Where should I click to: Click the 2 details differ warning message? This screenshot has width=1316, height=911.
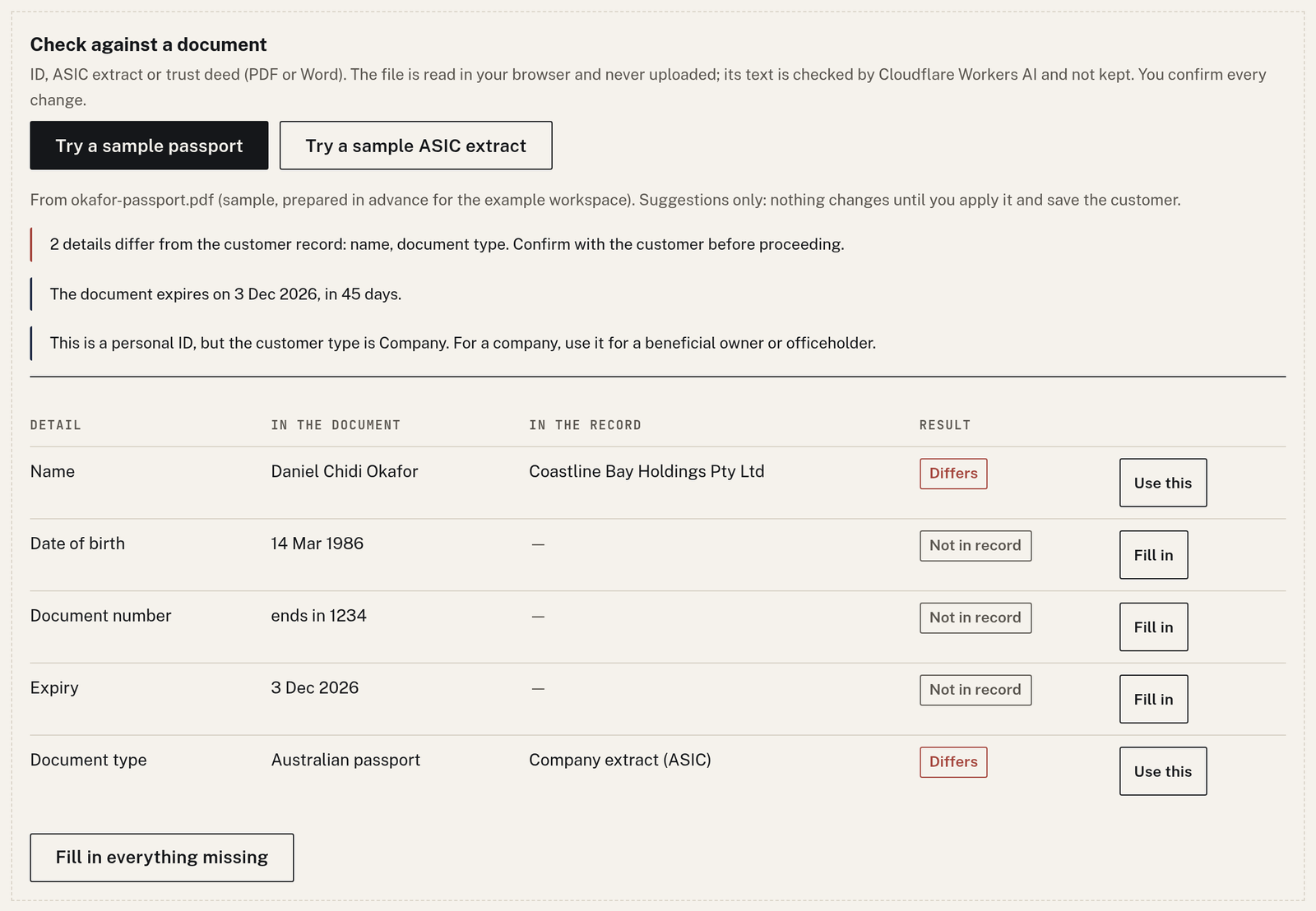(447, 244)
